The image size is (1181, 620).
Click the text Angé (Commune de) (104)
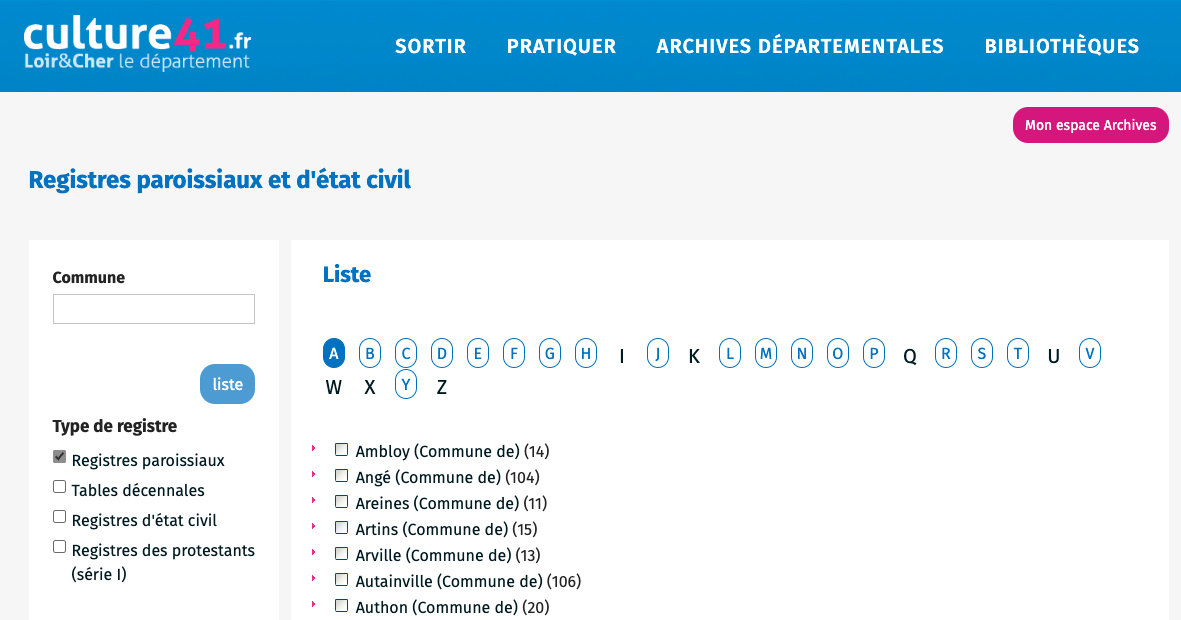click(x=447, y=478)
